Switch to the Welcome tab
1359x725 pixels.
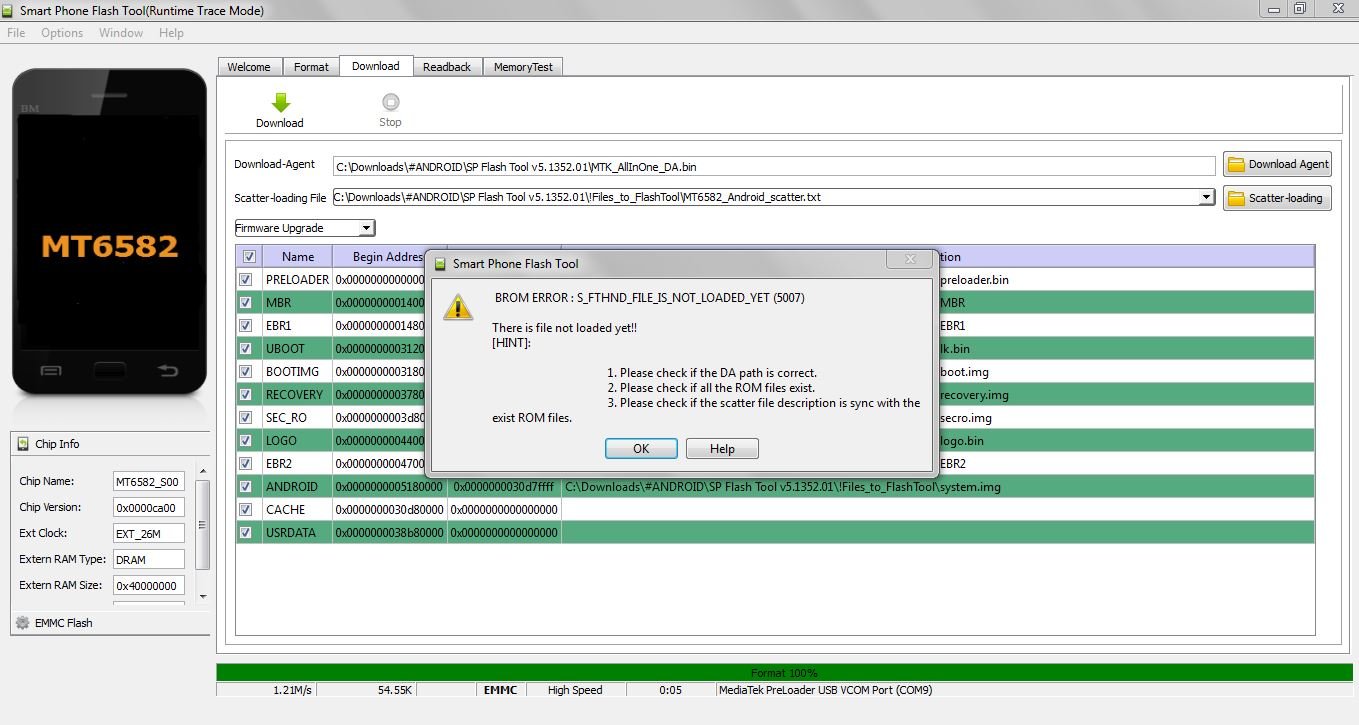tap(249, 67)
